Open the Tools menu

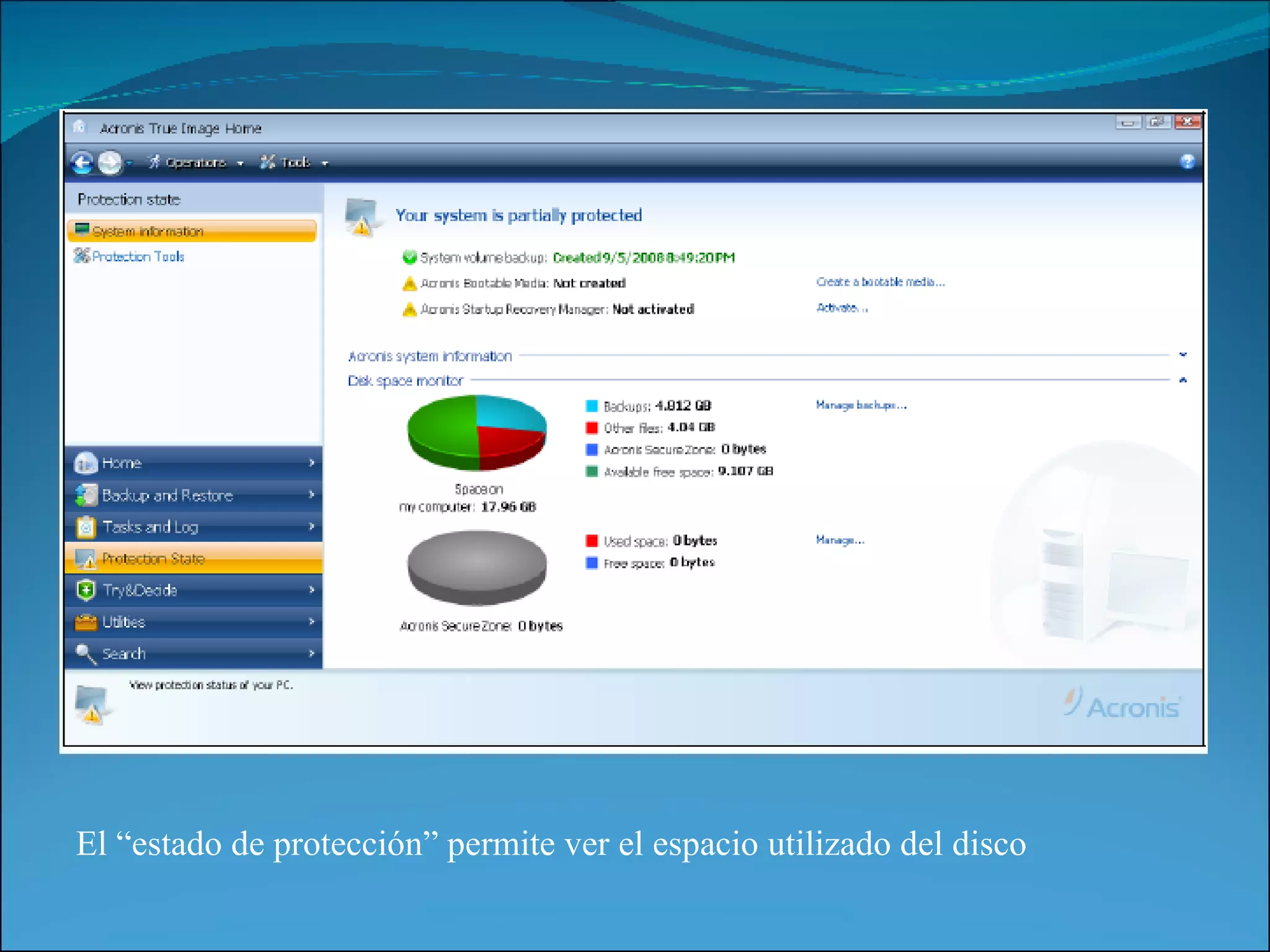[294, 162]
